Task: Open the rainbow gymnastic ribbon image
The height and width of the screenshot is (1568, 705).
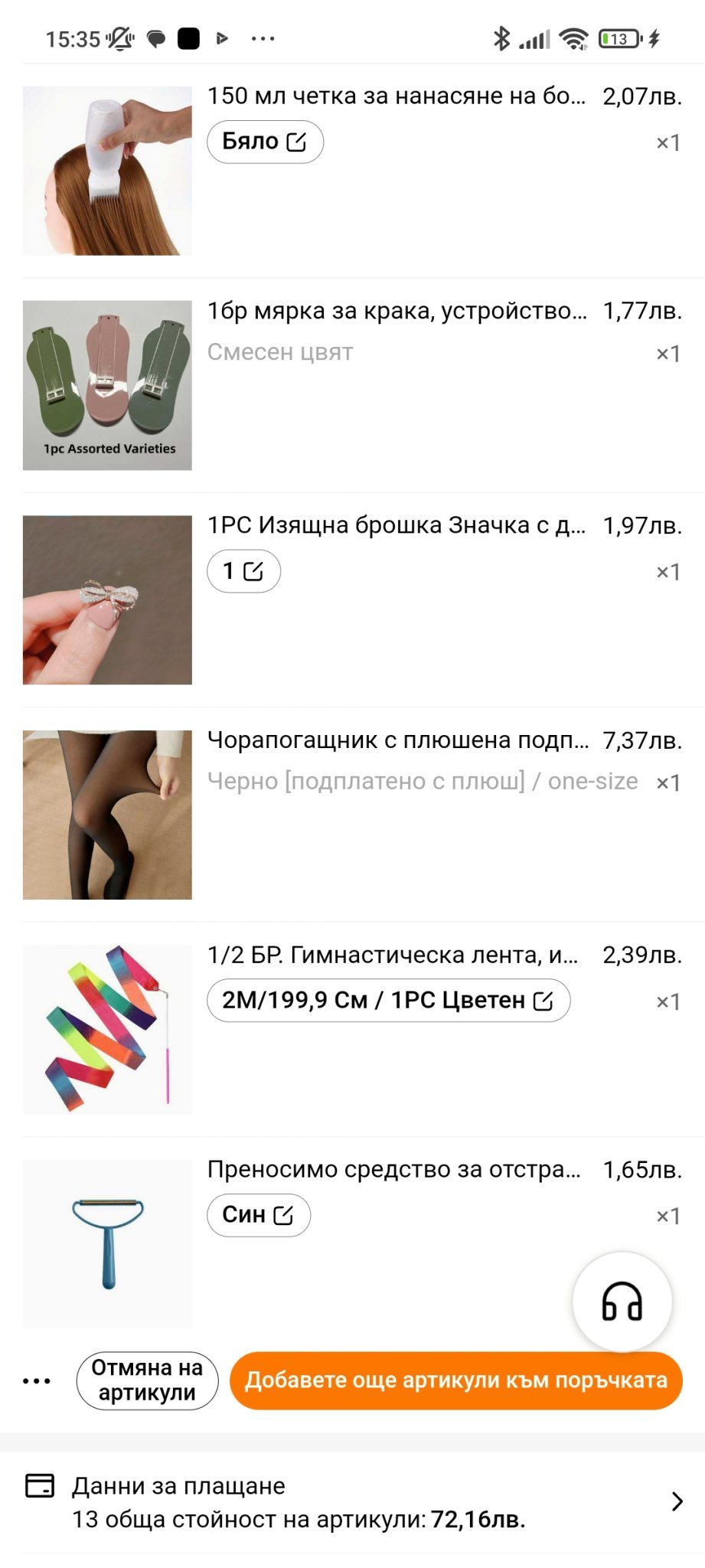Action: [x=107, y=1029]
